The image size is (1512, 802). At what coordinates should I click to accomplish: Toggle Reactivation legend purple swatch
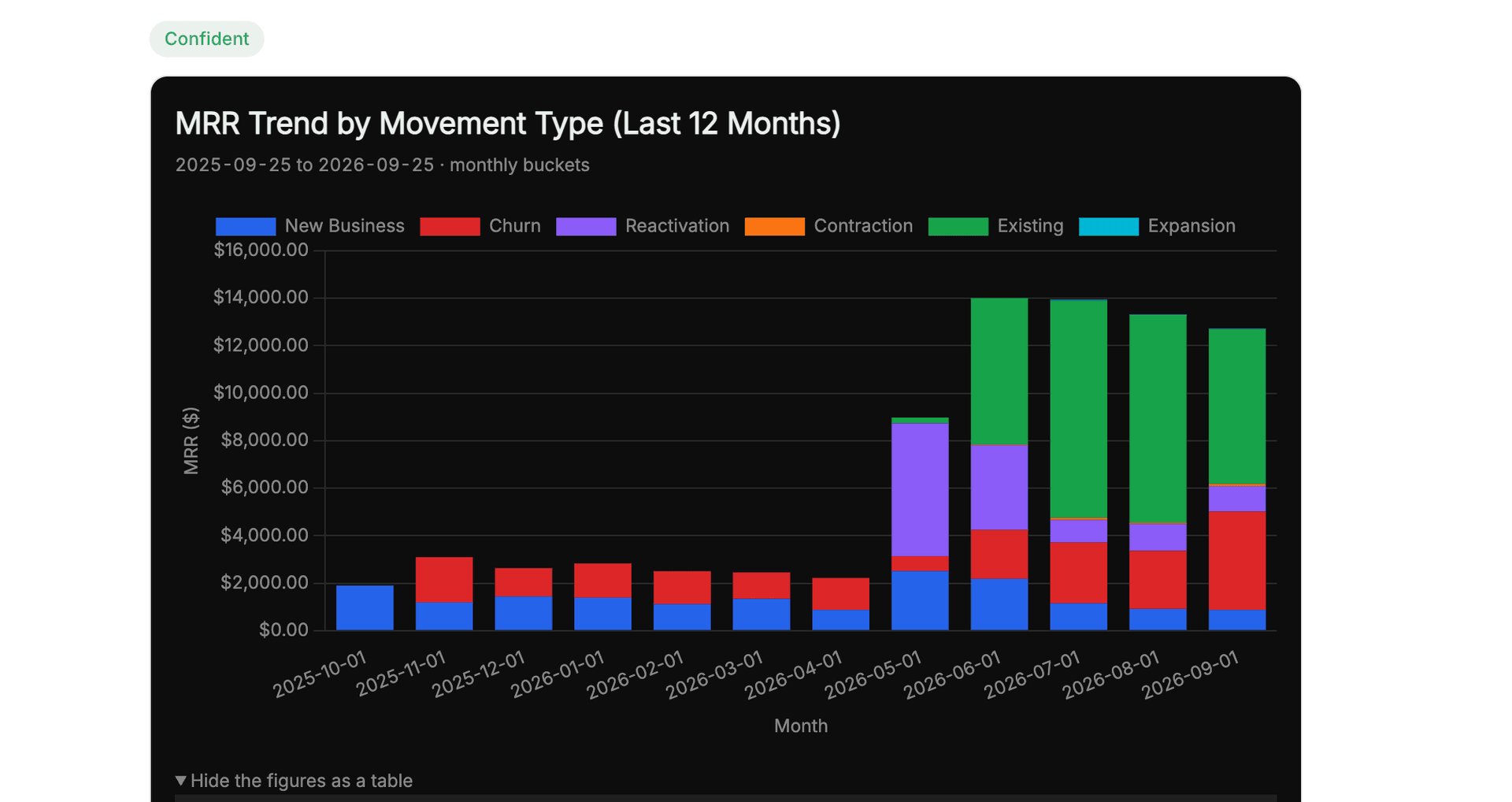pos(586,226)
